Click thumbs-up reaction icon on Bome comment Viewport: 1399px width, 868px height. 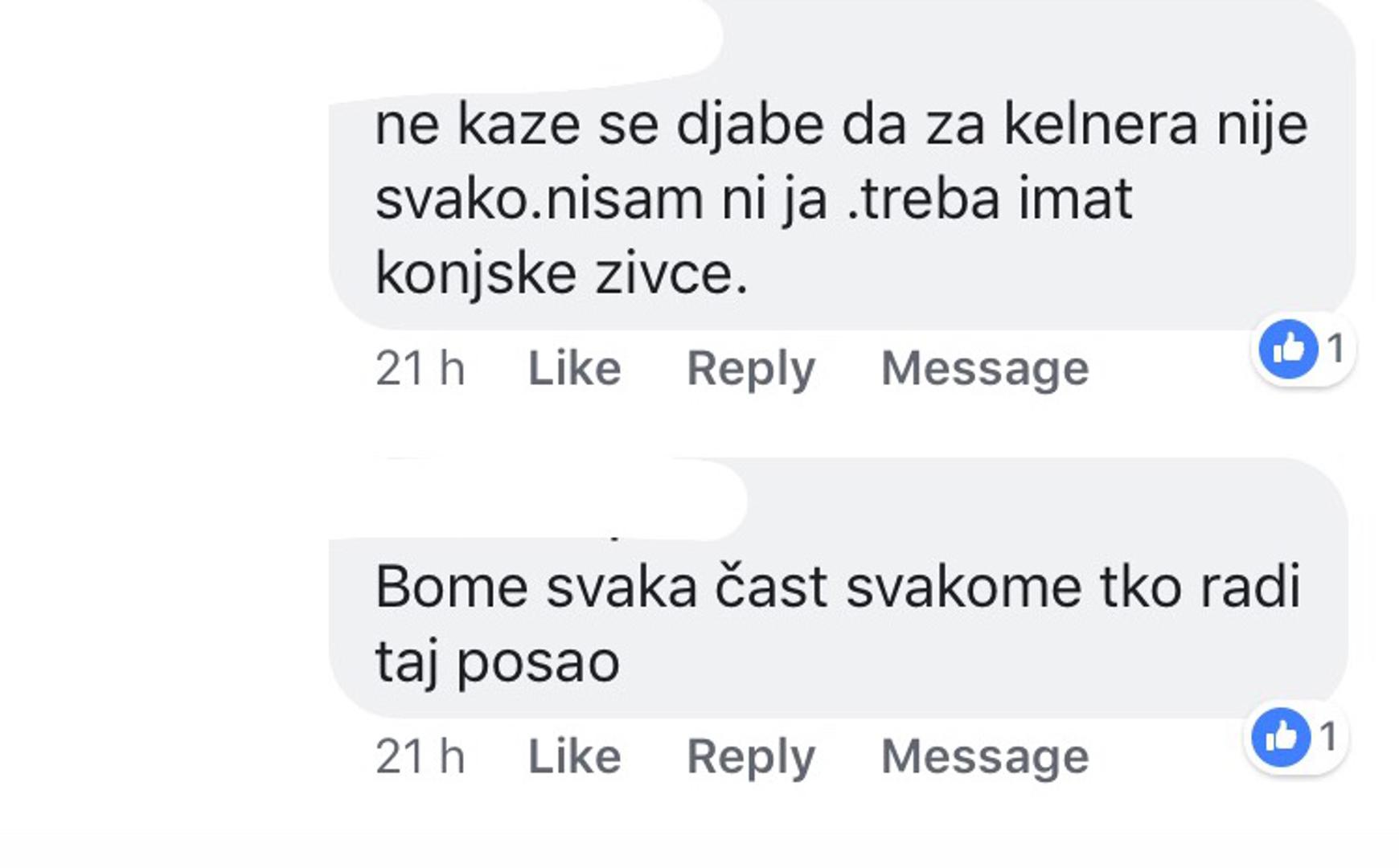tap(1282, 737)
